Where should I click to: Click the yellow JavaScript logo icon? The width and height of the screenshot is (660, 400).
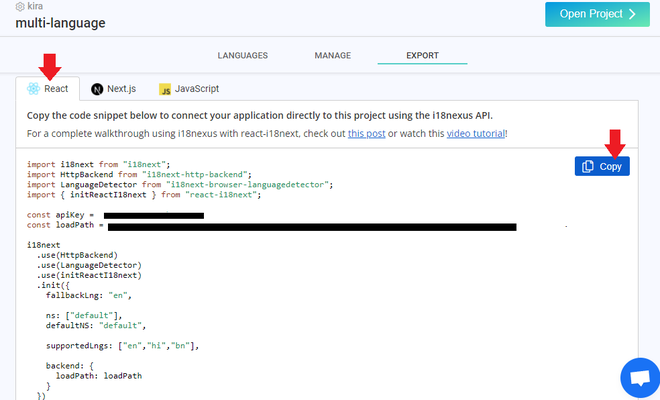[x=165, y=89]
